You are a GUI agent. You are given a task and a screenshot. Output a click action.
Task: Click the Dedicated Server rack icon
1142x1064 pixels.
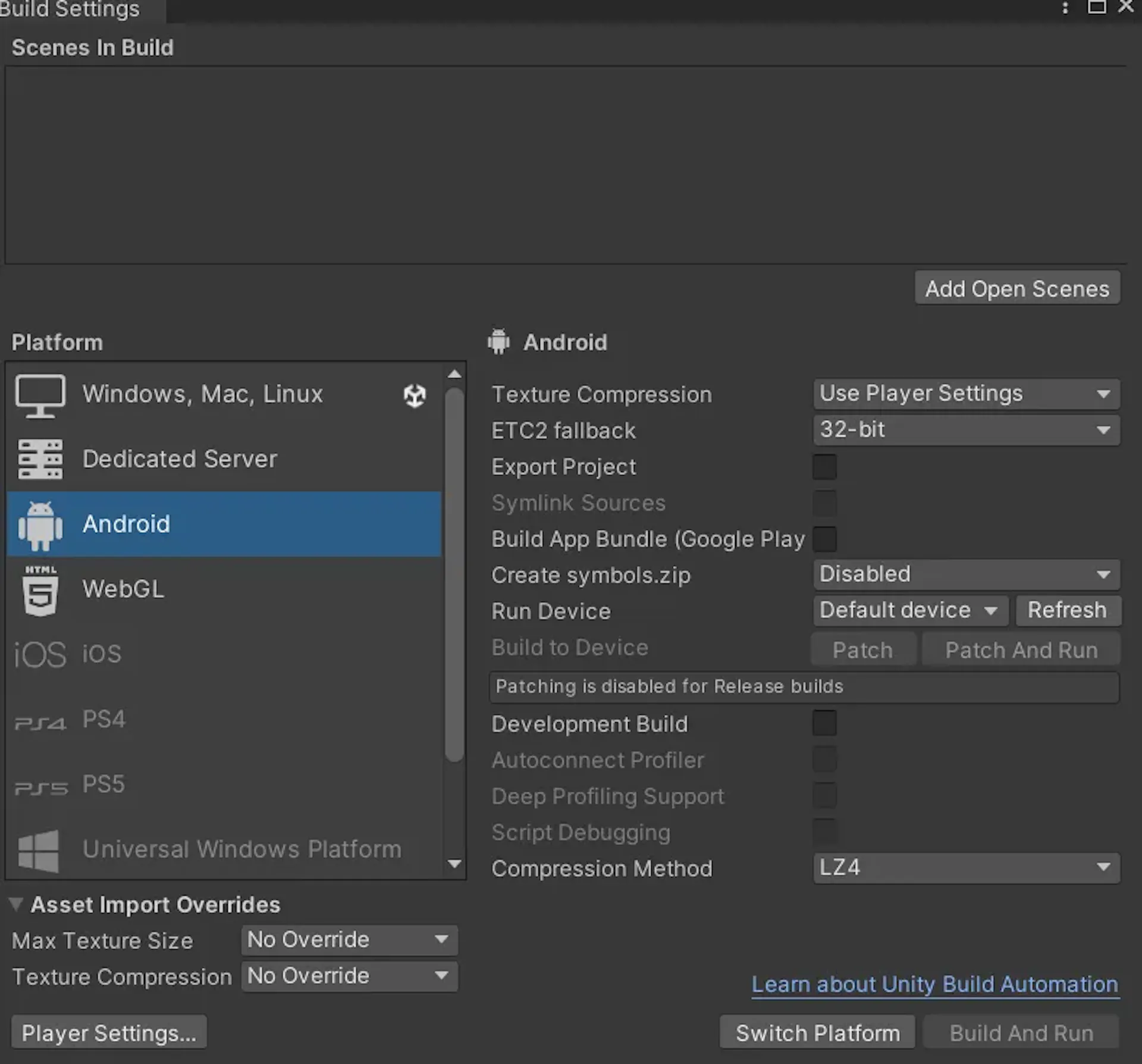click(x=40, y=459)
